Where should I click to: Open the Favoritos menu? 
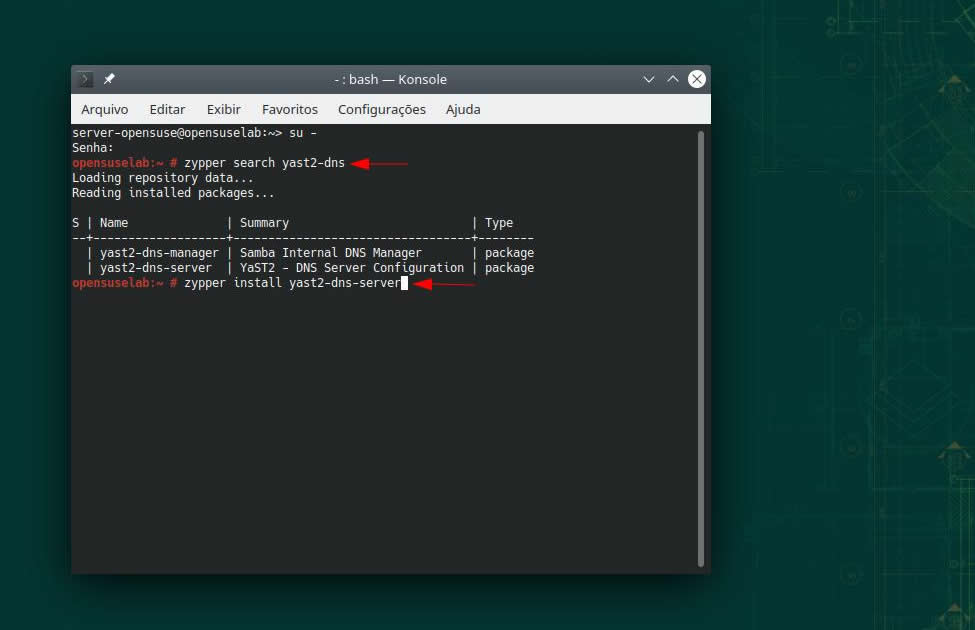click(x=290, y=109)
